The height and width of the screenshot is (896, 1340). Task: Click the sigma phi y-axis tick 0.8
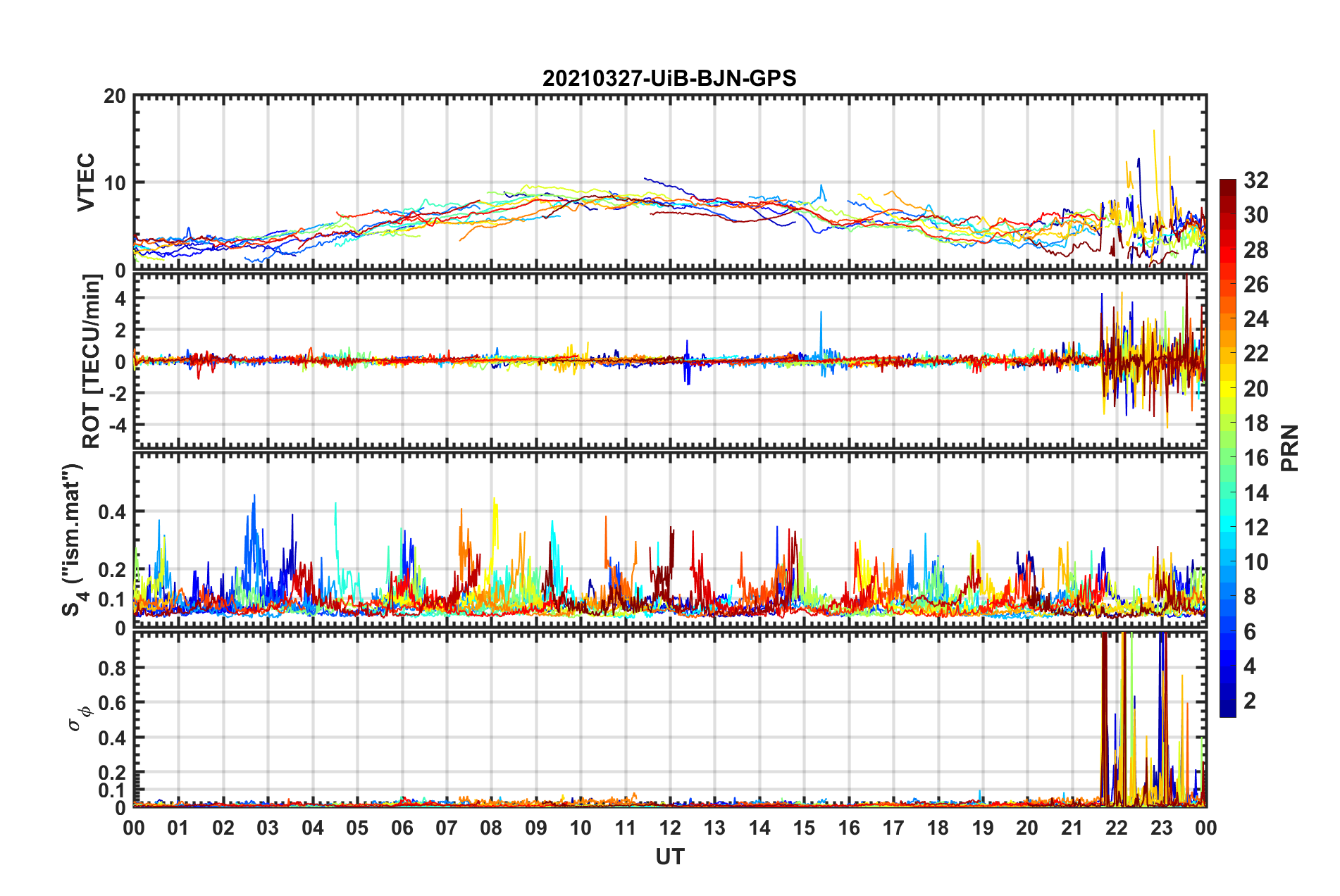[x=113, y=668]
